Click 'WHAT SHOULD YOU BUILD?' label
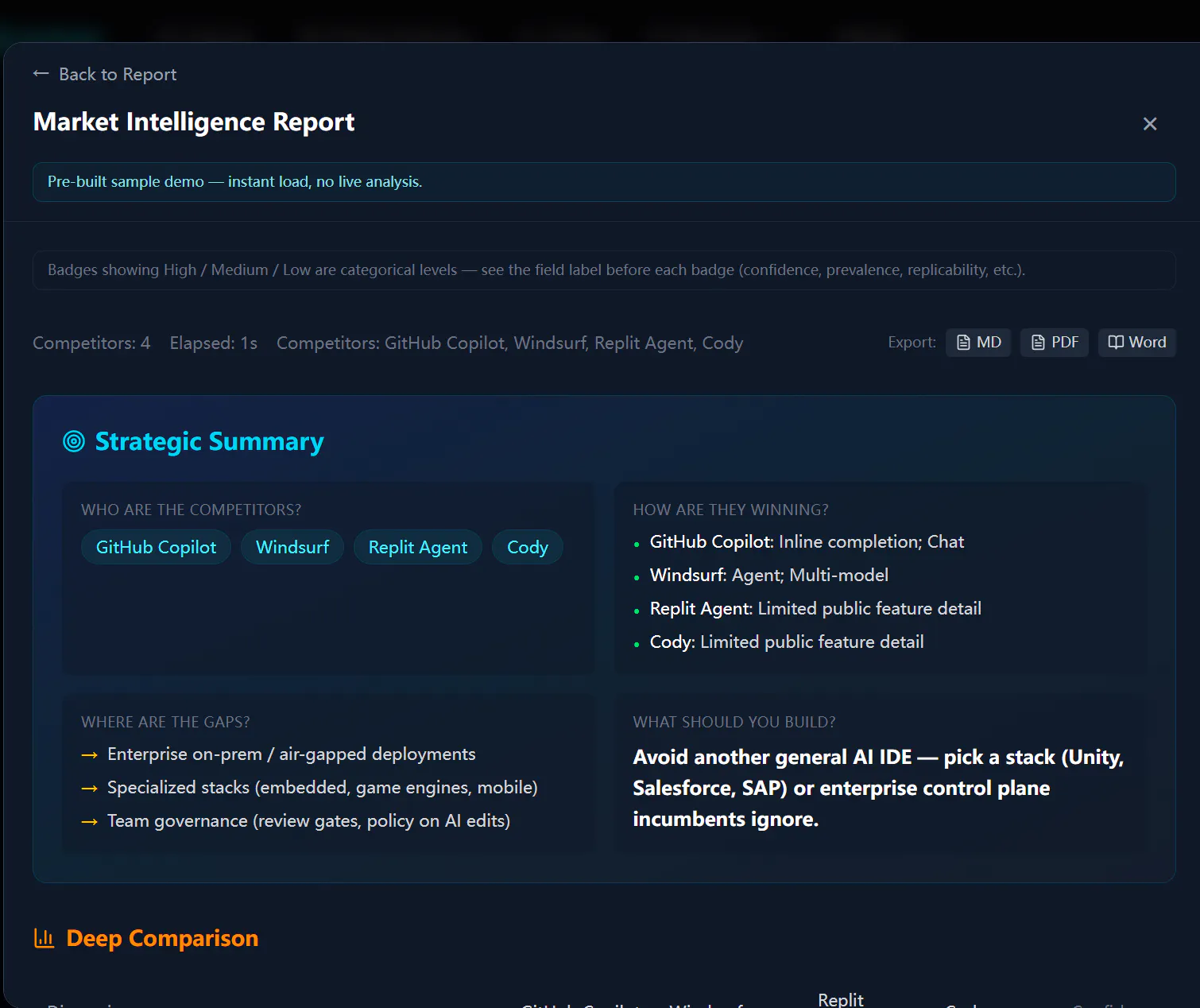Viewport: 1200px width, 1008px height. point(734,722)
